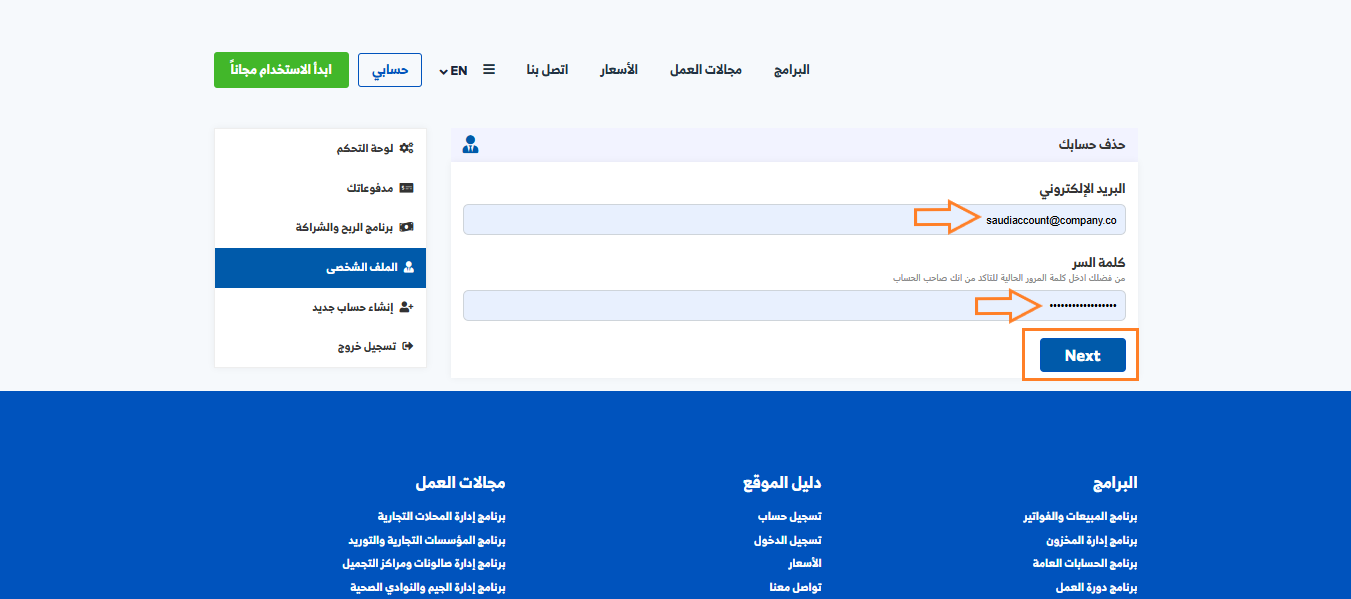Open footer link تسجيل الدخول
Image resolution: width=1351 pixels, height=599 pixels.
click(x=787, y=540)
